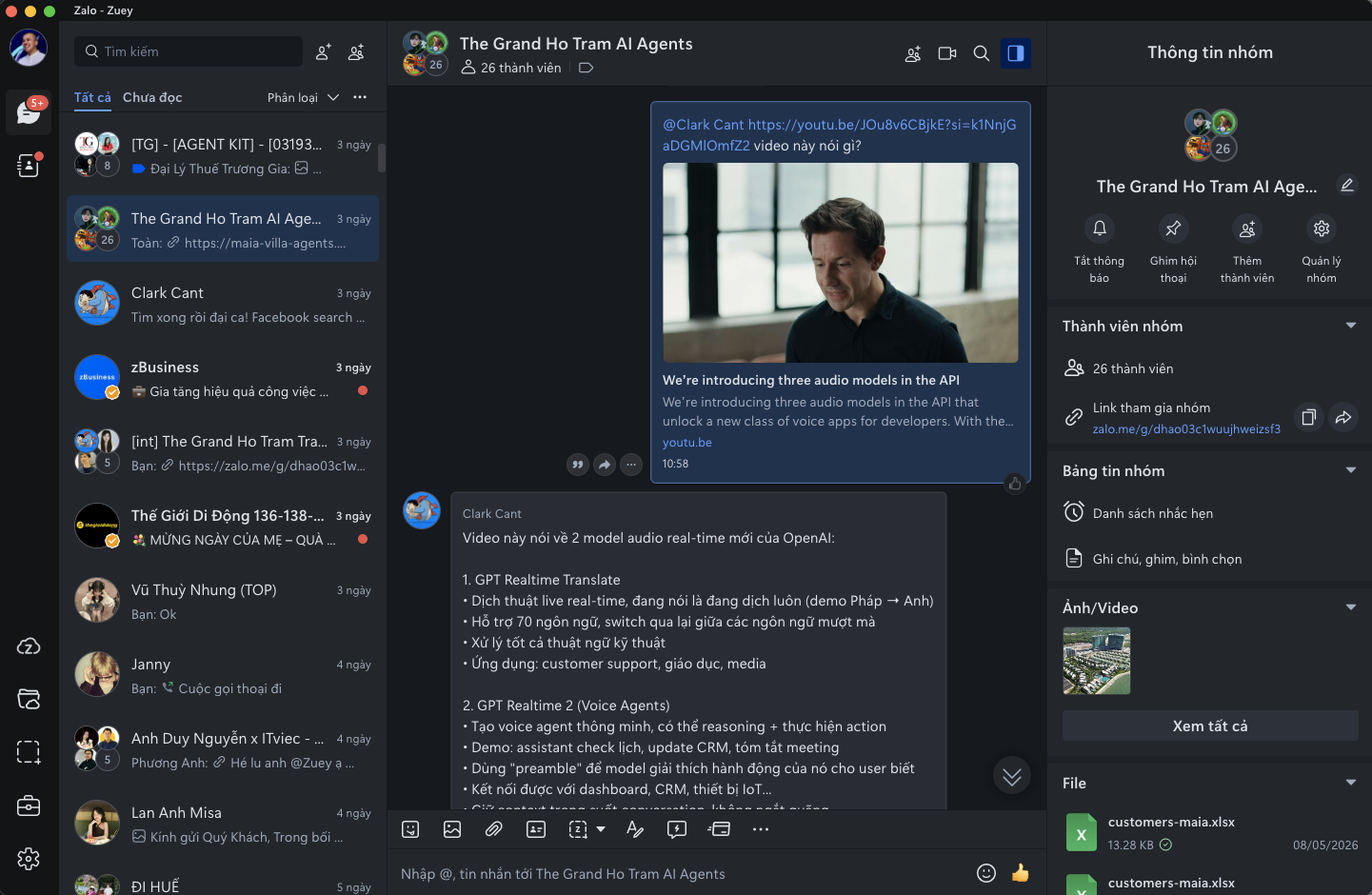Attach an image to the message
1372x895 pixels.
(x=452, y=829)
